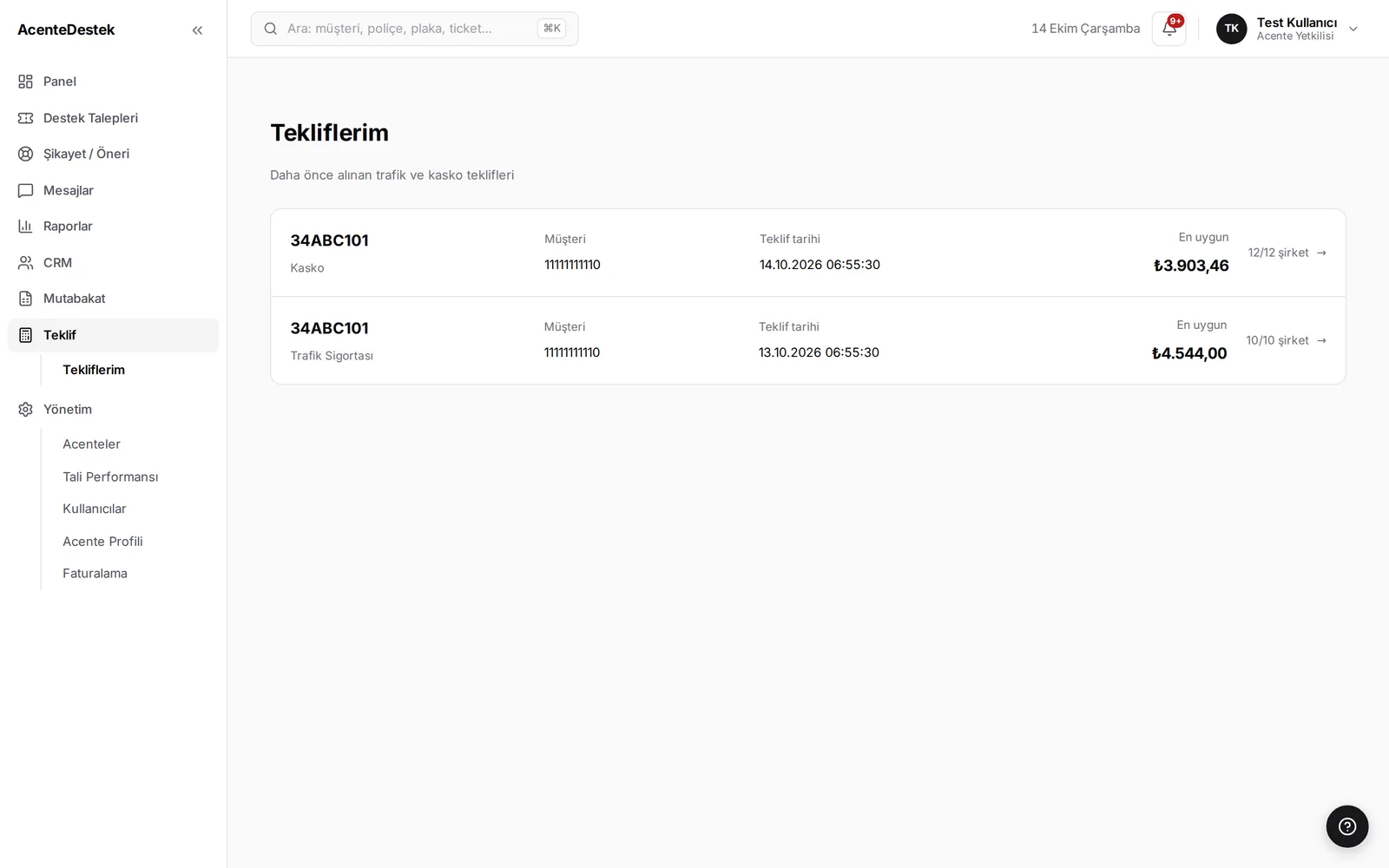The width and height of the screenshot is (1389, 868).
Task: Click the Mutabakat document icon
Action: coord(26,299)
